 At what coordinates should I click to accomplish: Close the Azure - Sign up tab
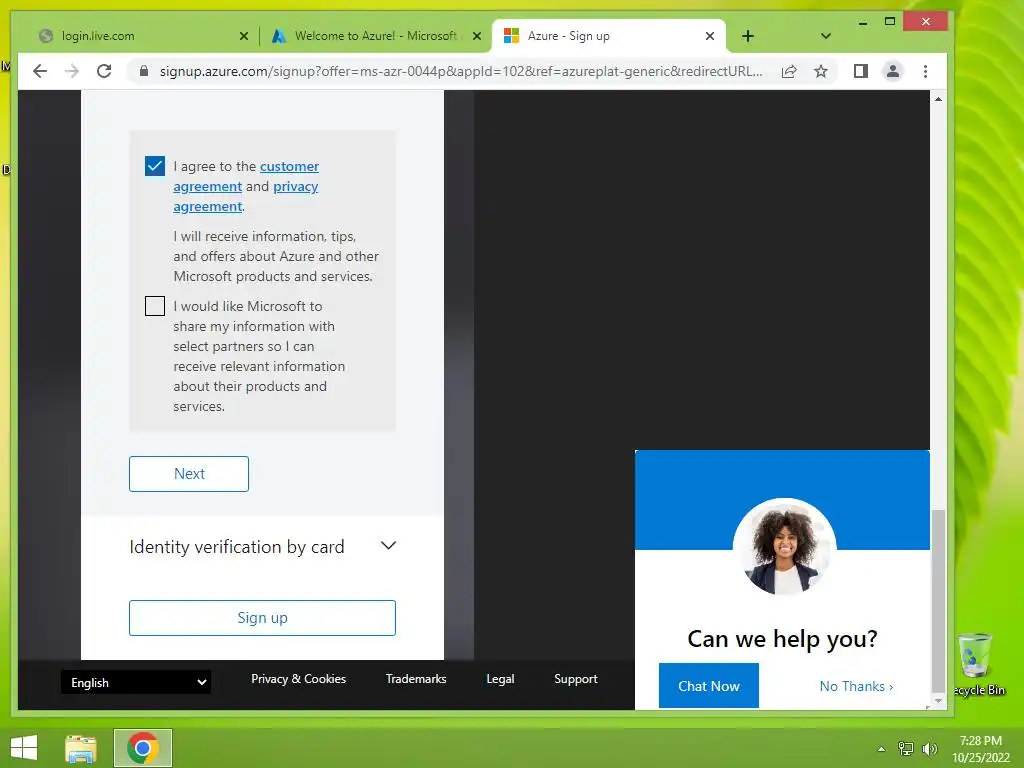point(710,36)
